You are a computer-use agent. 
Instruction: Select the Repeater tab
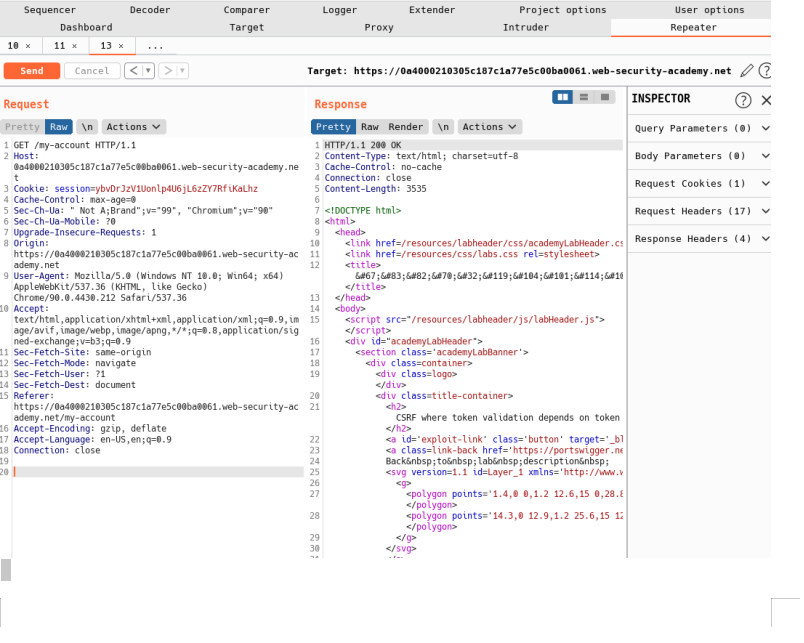click(x=693, y=27)
